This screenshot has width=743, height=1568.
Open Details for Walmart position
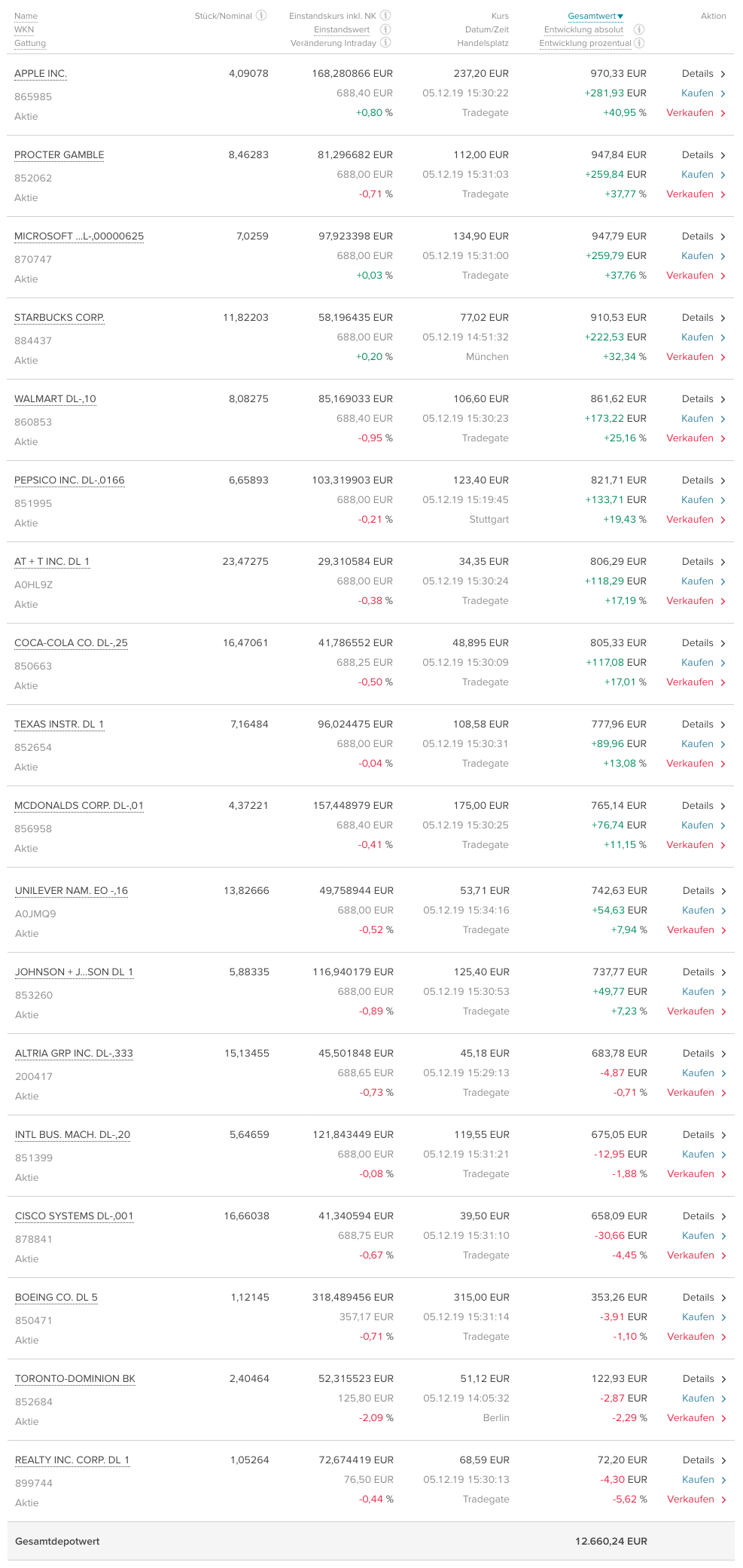(x=697, y=399)
